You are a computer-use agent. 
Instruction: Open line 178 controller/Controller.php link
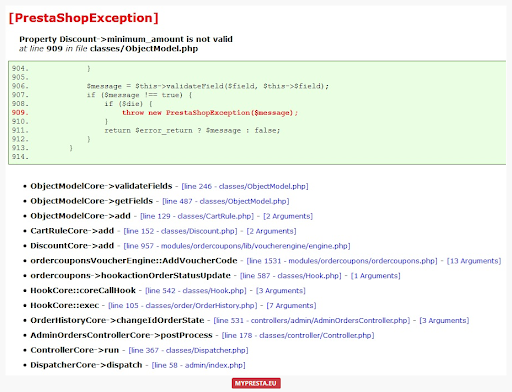pyautogui.click(x=298, y=335)
